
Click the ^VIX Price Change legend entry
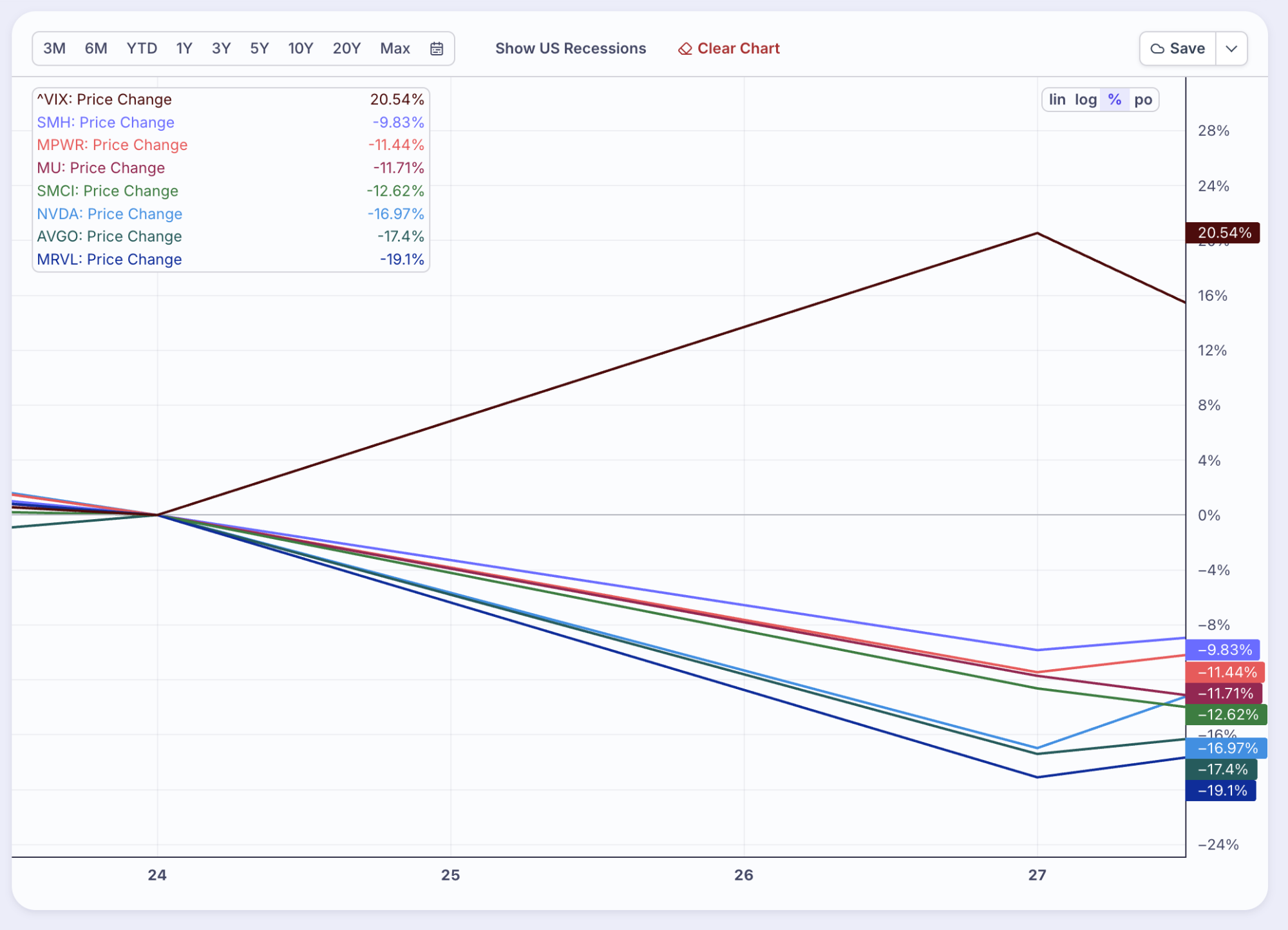104,100
